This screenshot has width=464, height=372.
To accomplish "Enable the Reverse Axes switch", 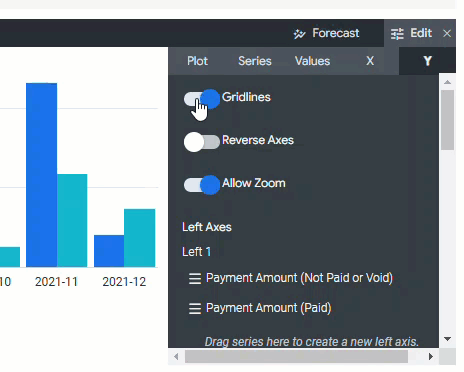I will pyautogui.click(x=202, y=142).
